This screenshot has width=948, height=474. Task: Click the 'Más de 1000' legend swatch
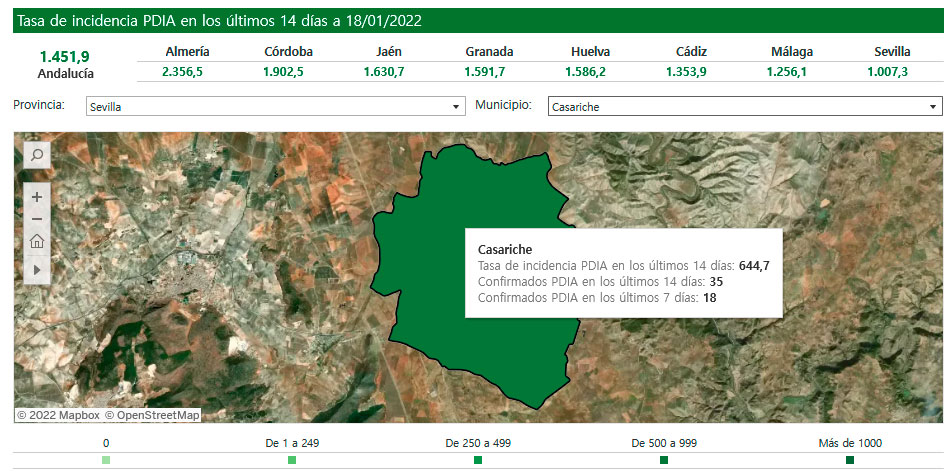pos(850,460)
